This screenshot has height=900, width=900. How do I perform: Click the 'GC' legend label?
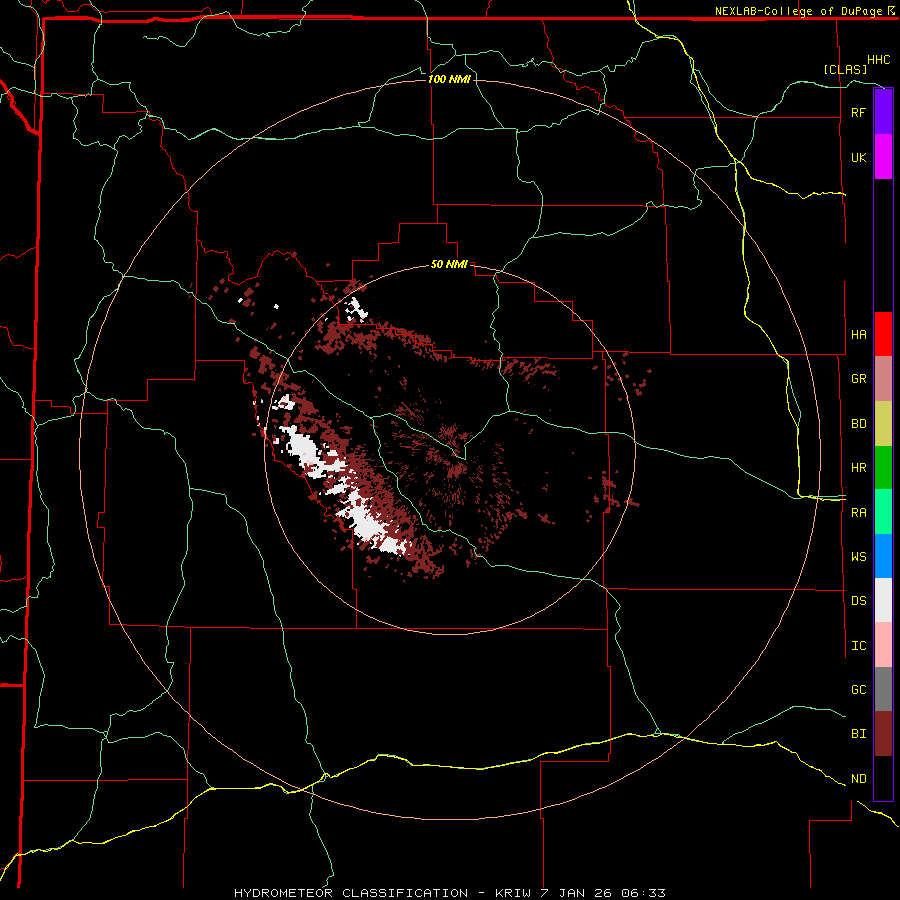point(858,689)
